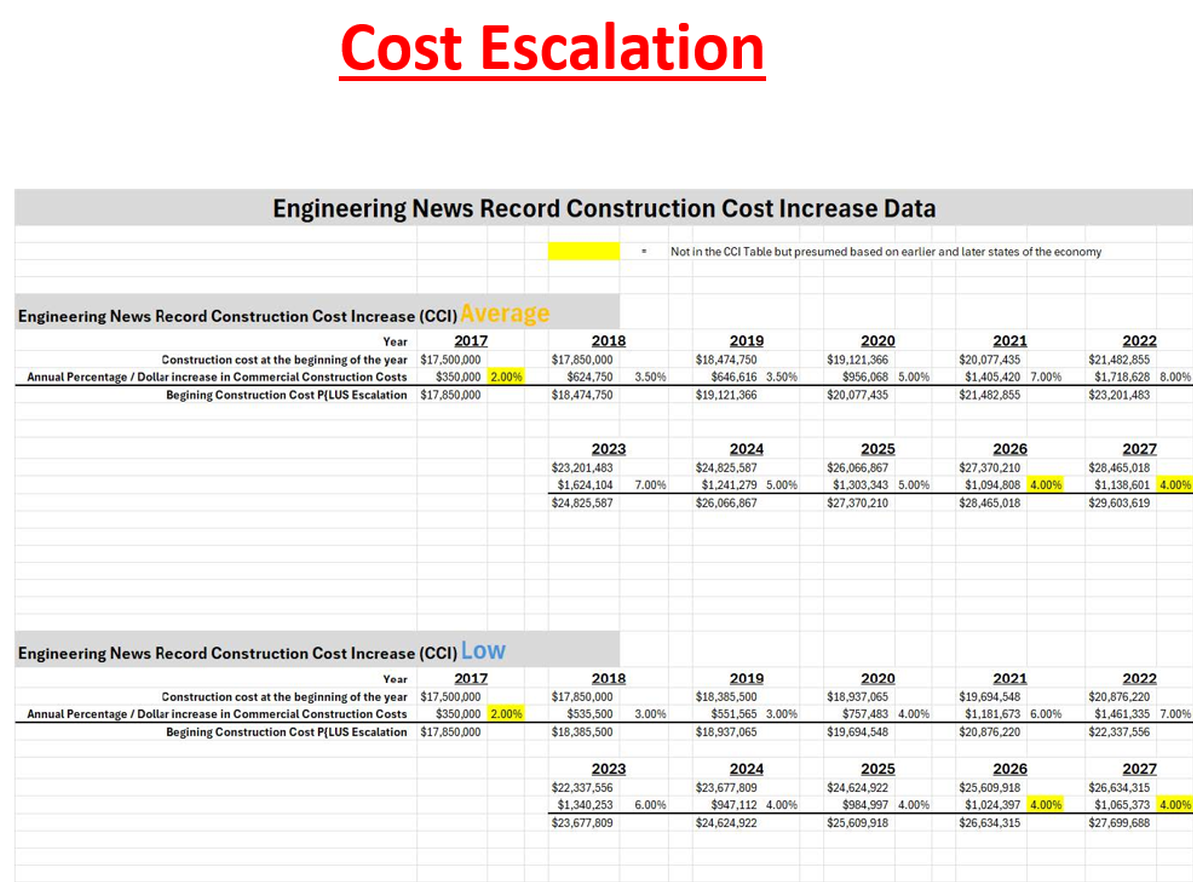
Task: Select the blue "Low" section label
Action: (x=483, y=651)
